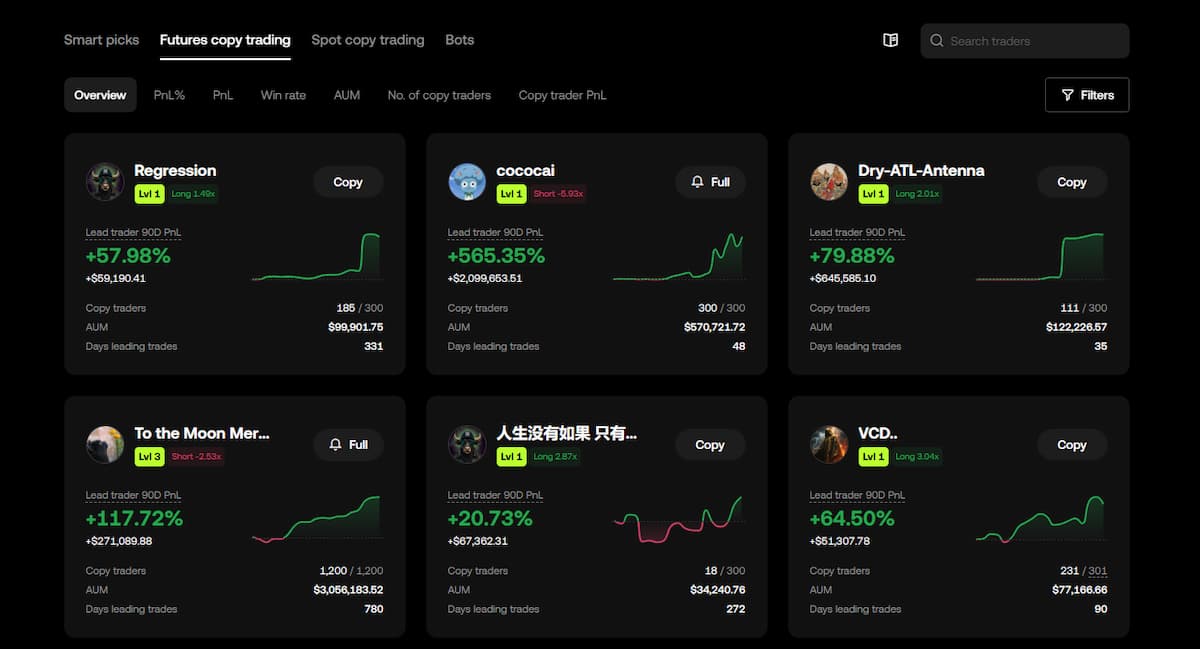This screenshot has width=1200, height=649.
Task: Click the Full button on cococai's card
Action: (x=711, y=182)
